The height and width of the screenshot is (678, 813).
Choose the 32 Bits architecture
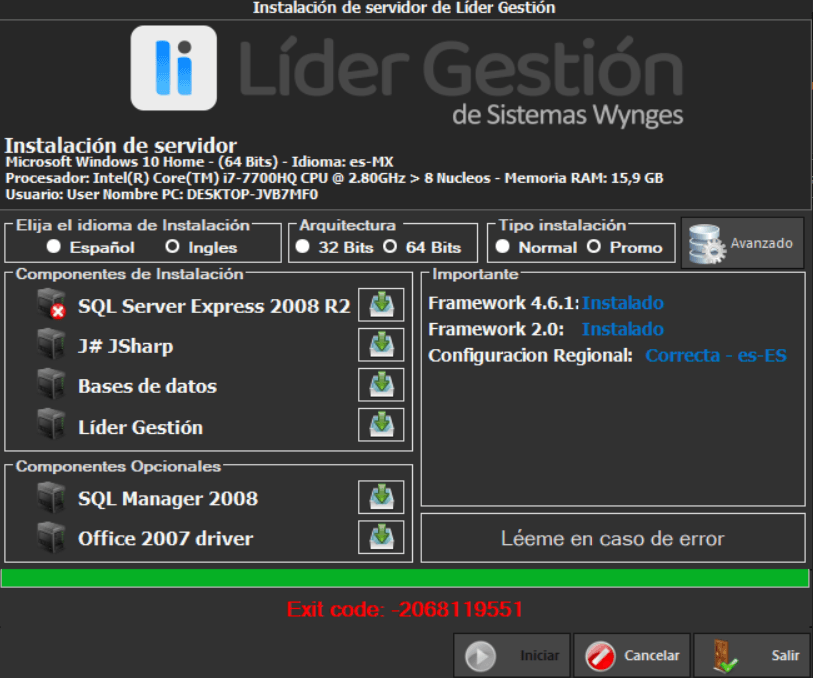[303, 247]
